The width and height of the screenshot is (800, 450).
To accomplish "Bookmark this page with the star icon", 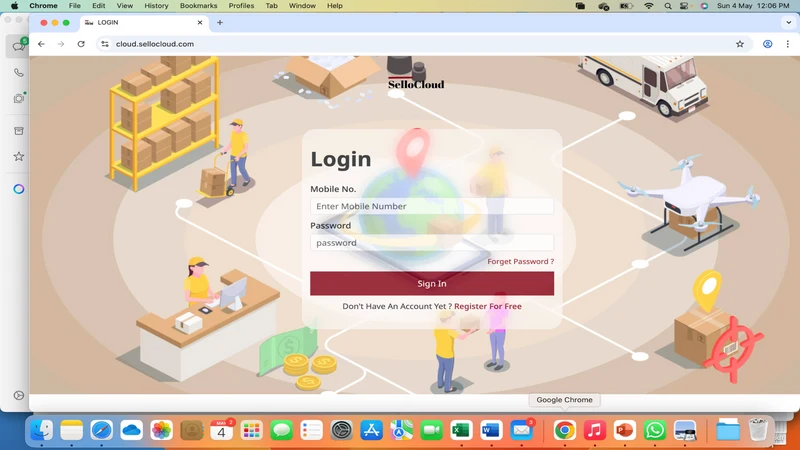I will (x=740, y=44).
